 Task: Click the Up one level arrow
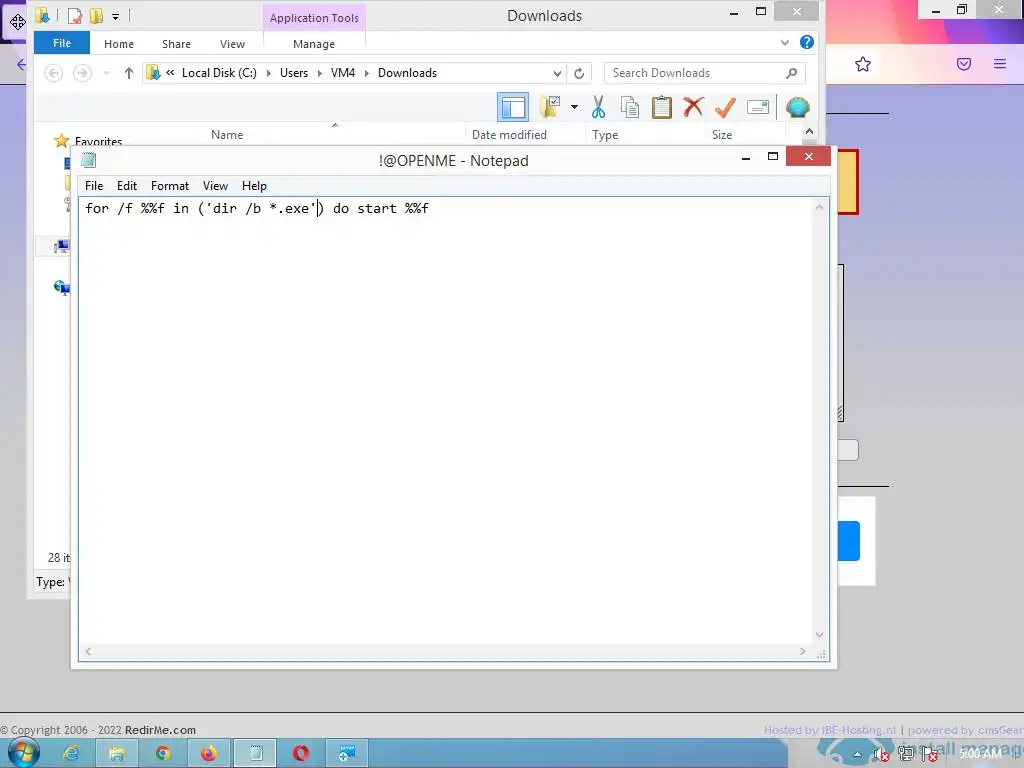(x=129, y=73)
